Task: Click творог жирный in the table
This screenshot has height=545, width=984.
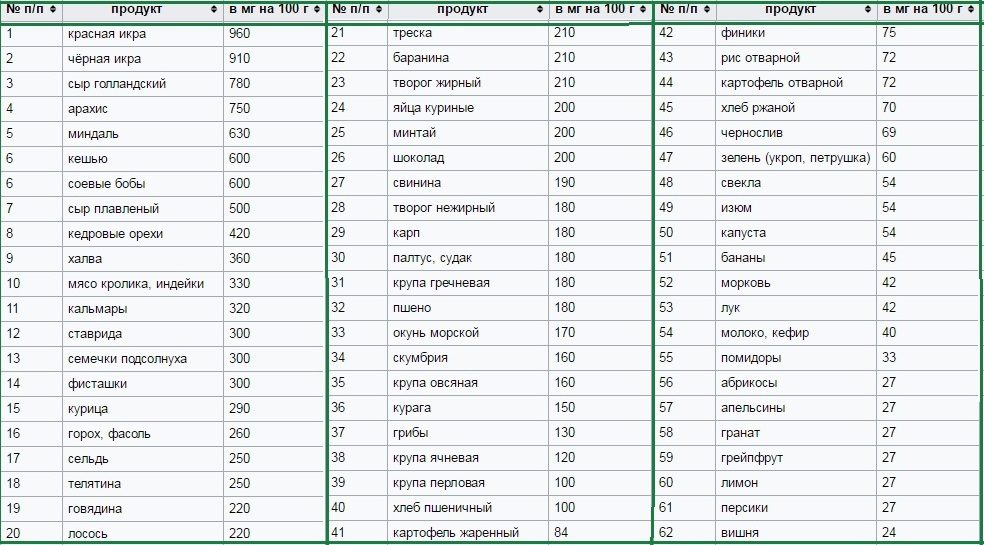Action: [468, 83]
